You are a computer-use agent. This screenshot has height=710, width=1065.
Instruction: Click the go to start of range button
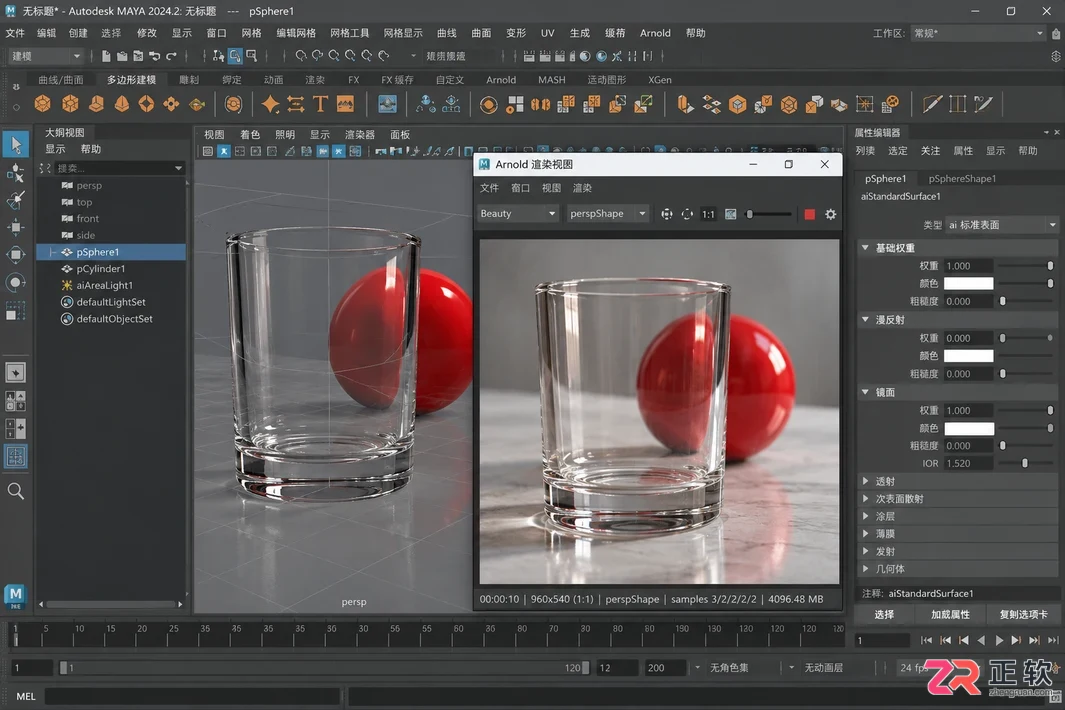point(926,640)
